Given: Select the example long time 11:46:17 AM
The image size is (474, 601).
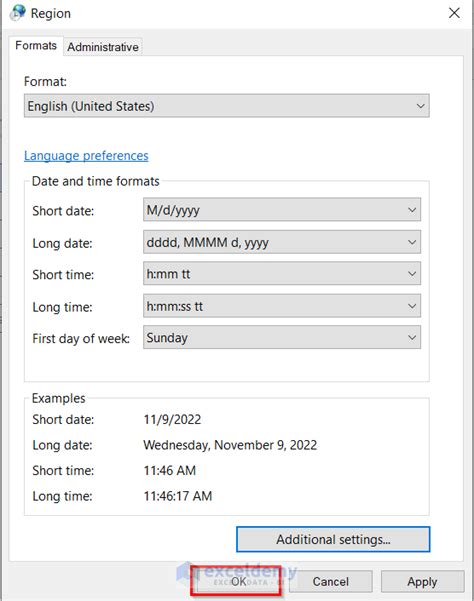Looking at the screenshot, I should coord(177,496).
